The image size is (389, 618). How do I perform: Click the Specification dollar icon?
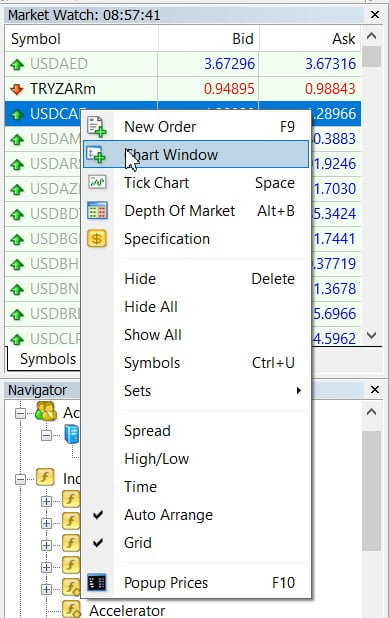97,238
